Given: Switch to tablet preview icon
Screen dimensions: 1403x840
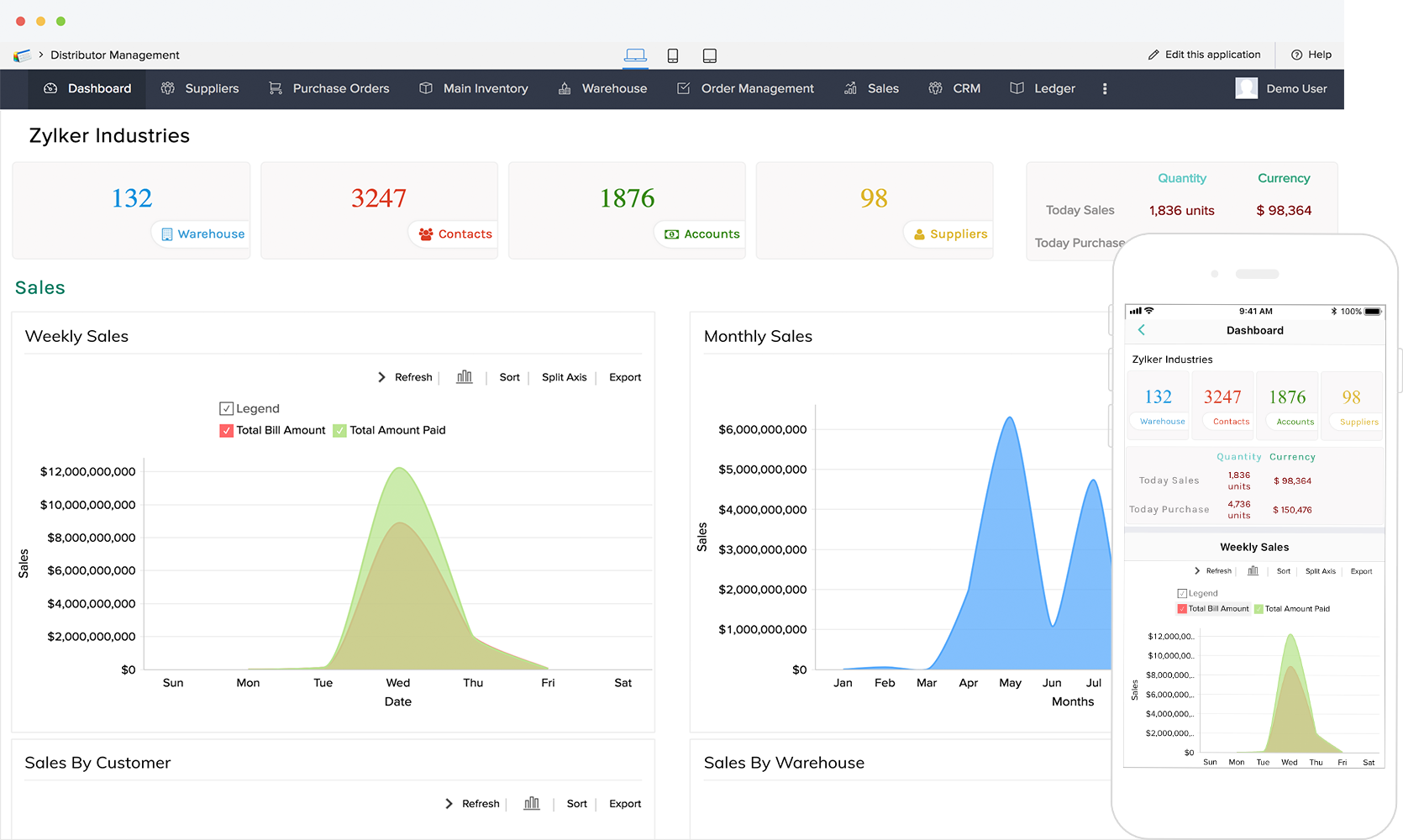Looking at the screenshot, I should (x=710, y=55).
